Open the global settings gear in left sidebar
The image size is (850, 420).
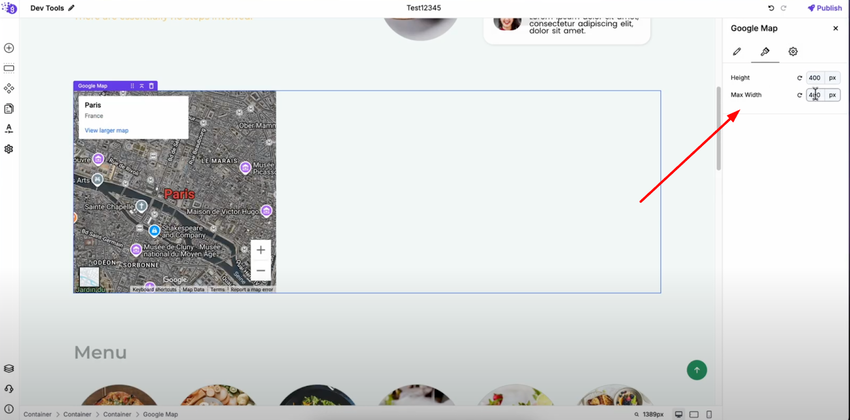point(9,149)
